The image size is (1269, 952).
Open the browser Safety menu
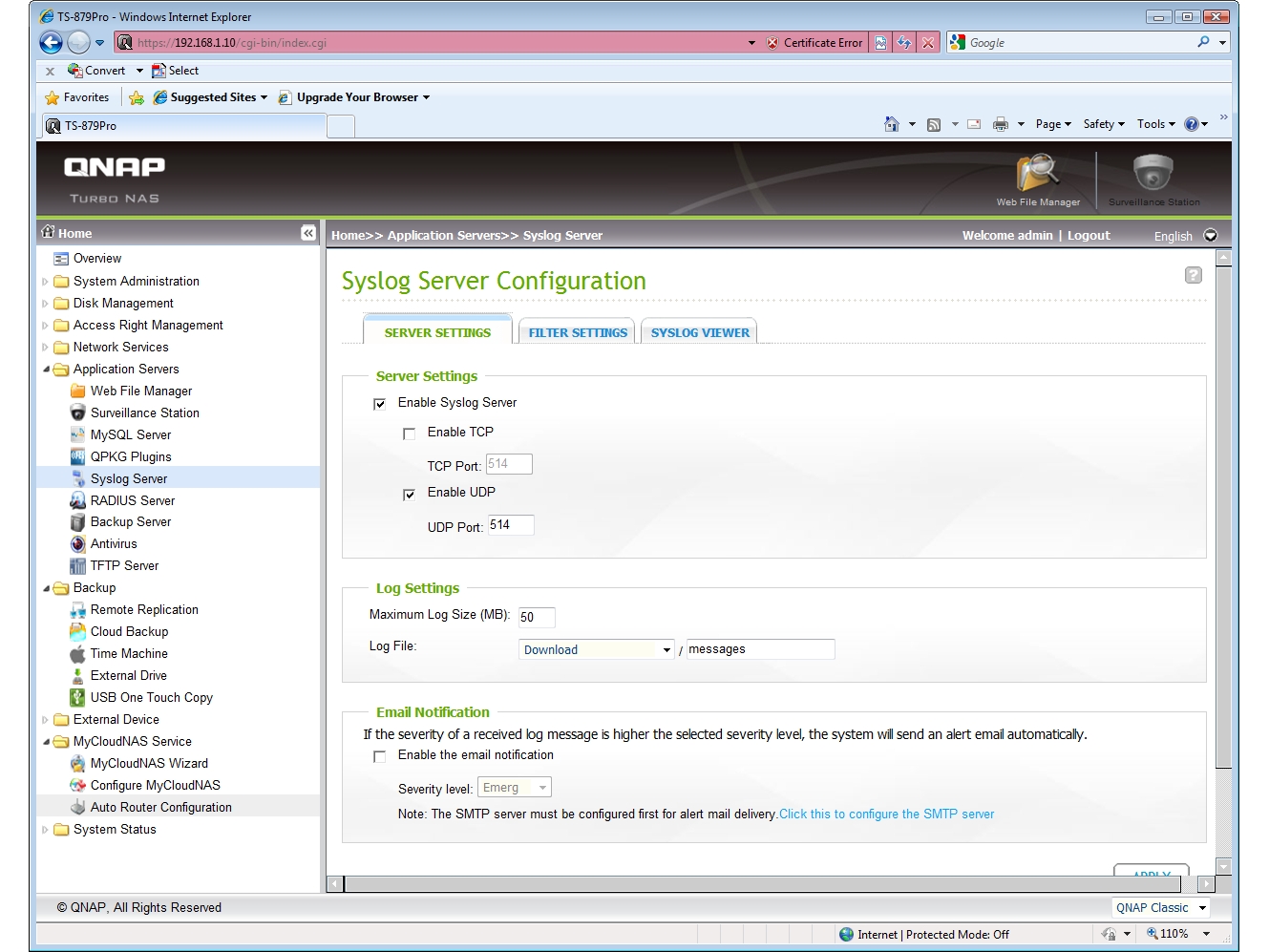tap(1104, 124)
